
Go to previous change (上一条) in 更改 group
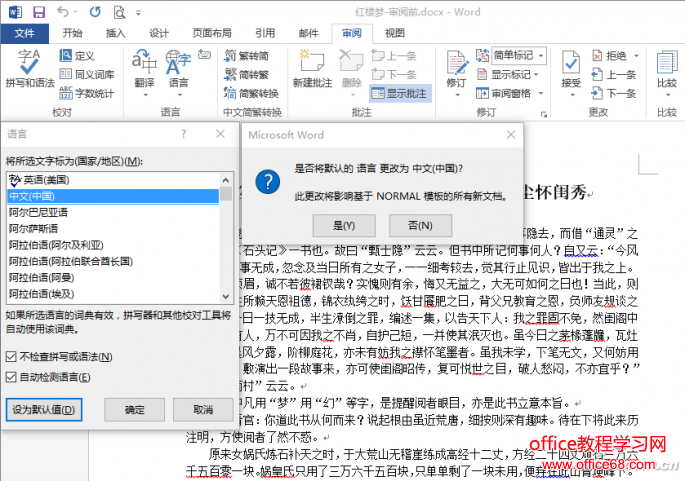pyautogui.click(x=613, y=74)
